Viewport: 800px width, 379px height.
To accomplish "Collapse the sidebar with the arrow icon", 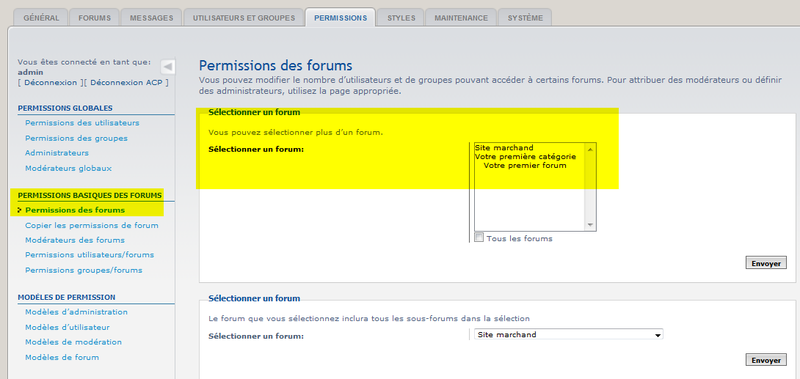I will [168, 67].
